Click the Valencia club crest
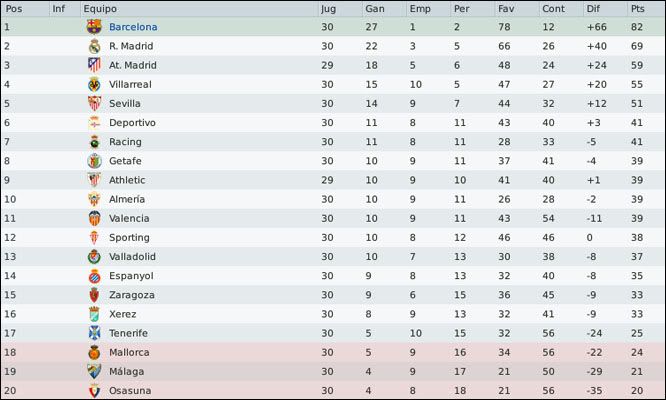Screen dimensions: 666x400 94,218
